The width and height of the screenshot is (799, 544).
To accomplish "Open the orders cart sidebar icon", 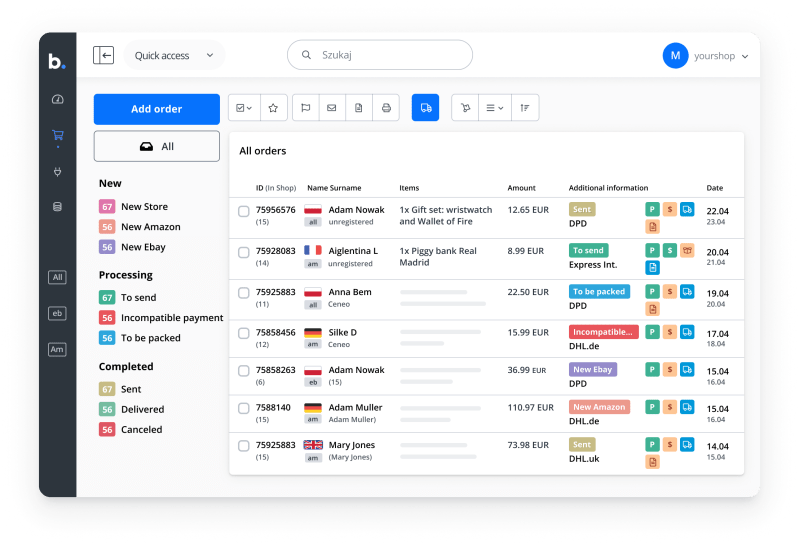I will pyautogui.click(x=58, y=135).
